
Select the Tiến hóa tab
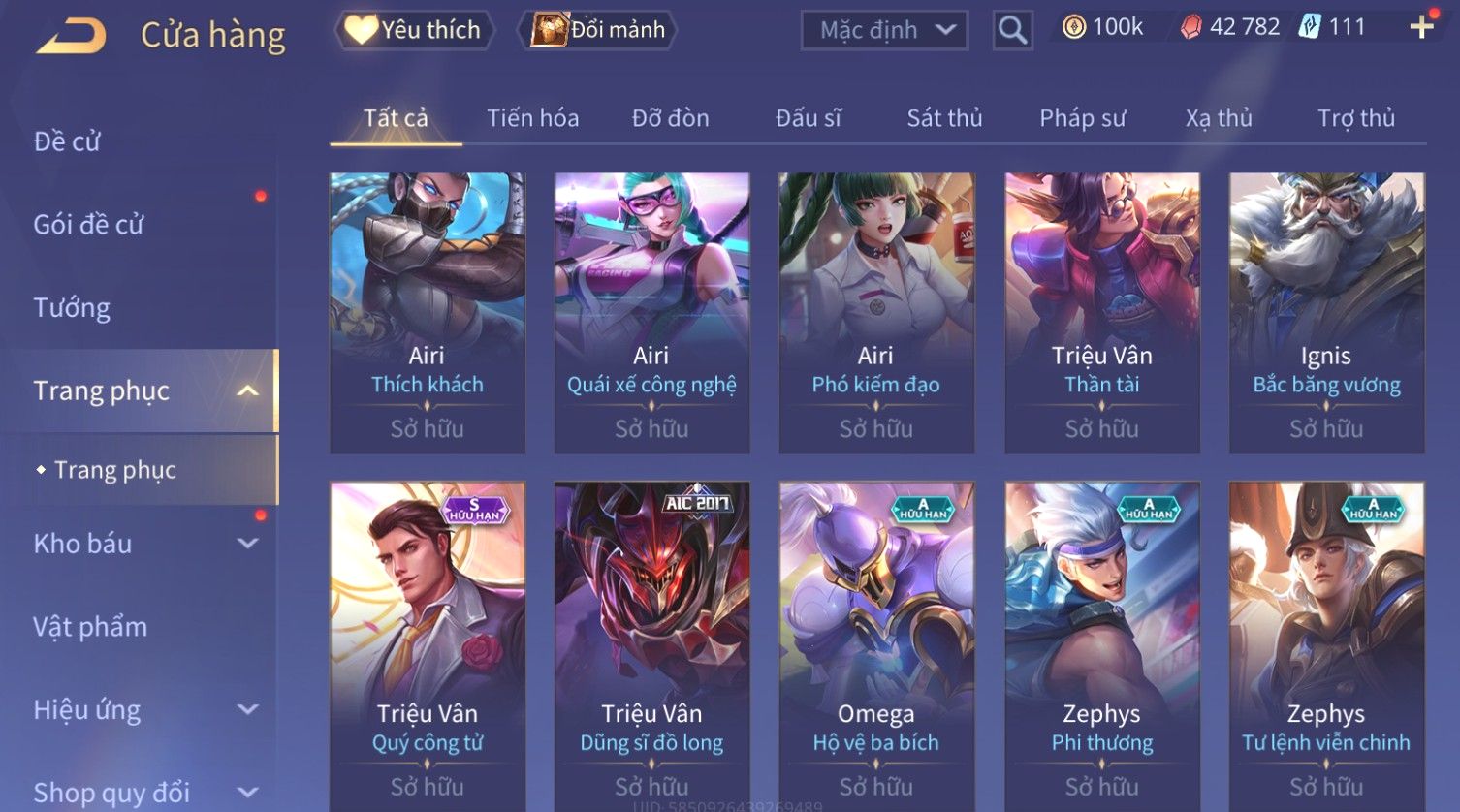point(532,118)
